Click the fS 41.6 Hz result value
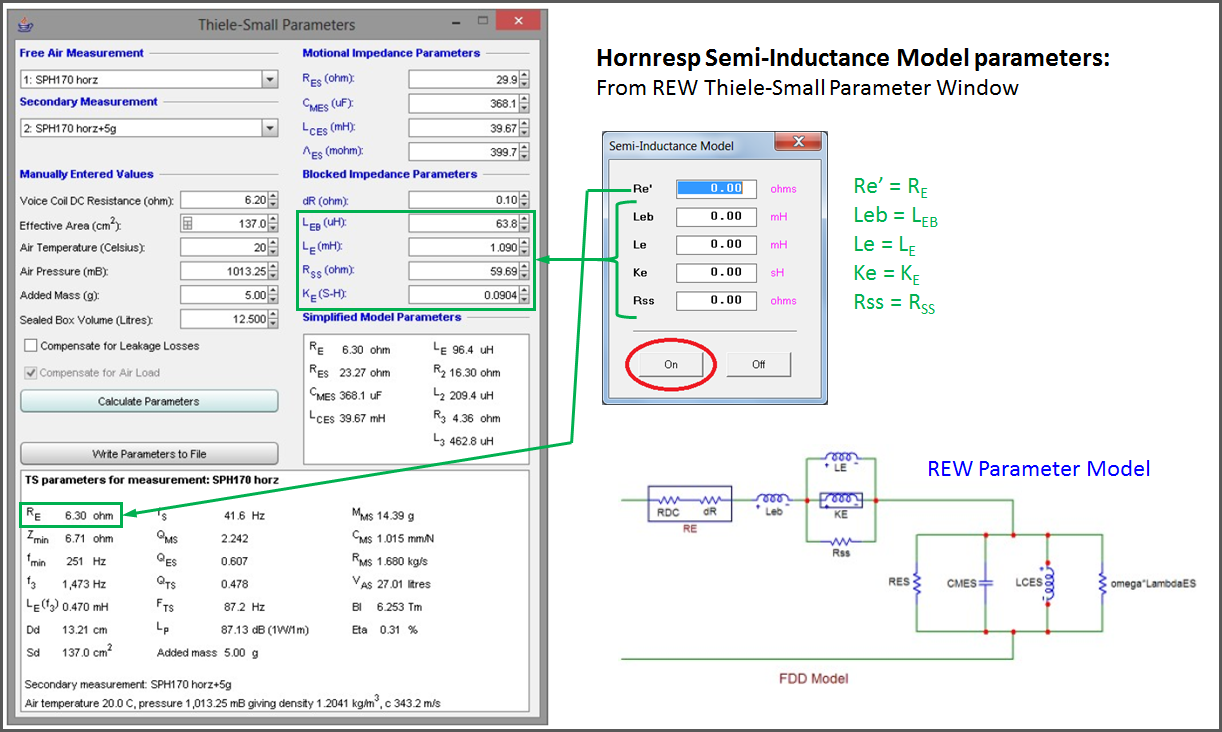The width and height of the screenshot is (1222, 732). pos(244,515)
